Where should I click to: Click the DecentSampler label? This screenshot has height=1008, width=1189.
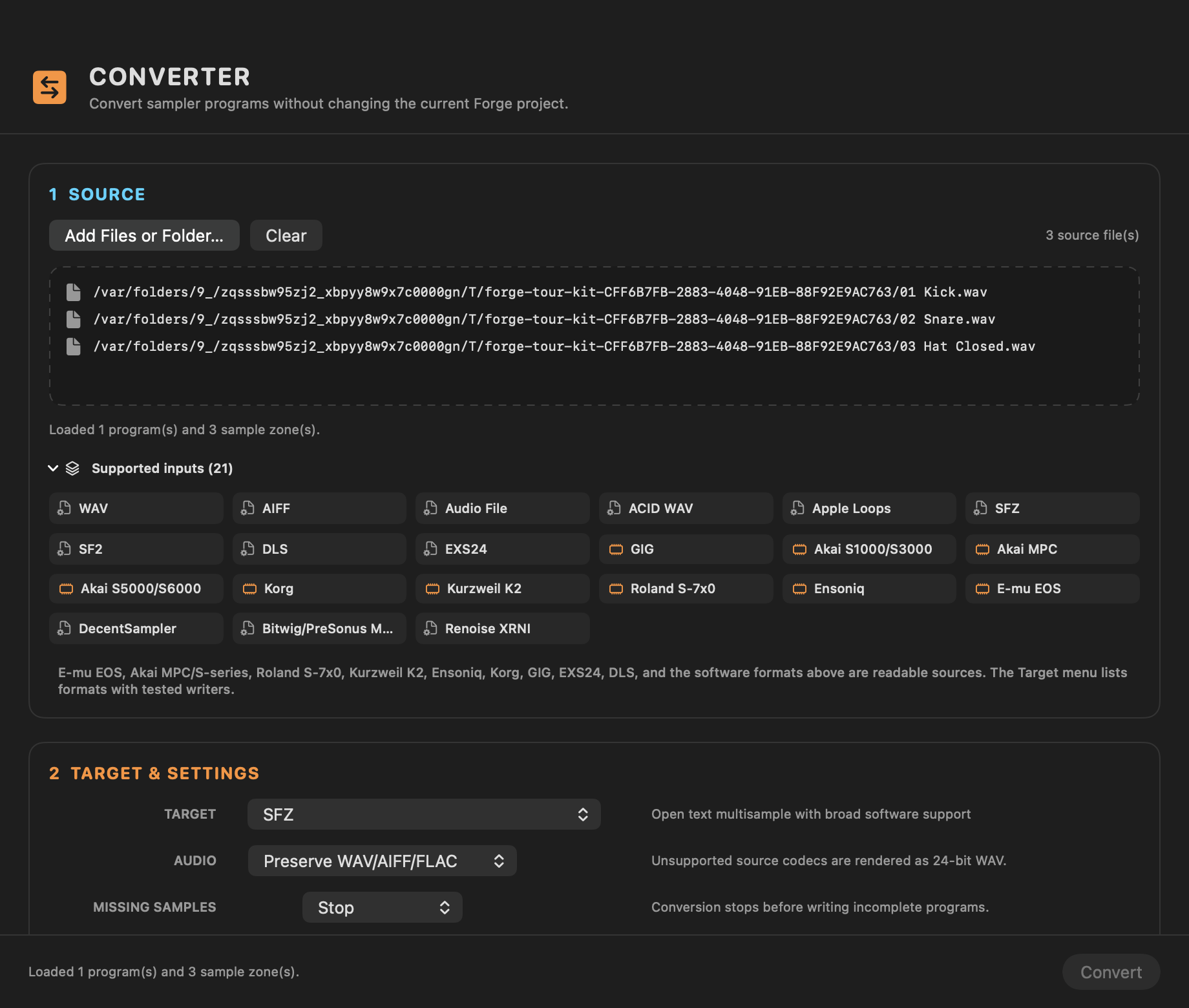click(x=127, y=629)
